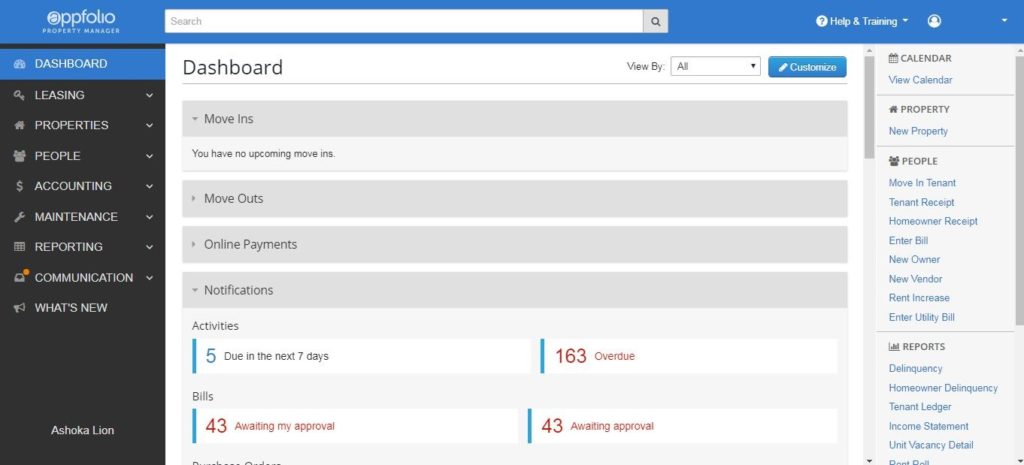This screenshot has width=1024, height=465.
Task: Open the Move In Tenant link
Action: coord(921,183)
